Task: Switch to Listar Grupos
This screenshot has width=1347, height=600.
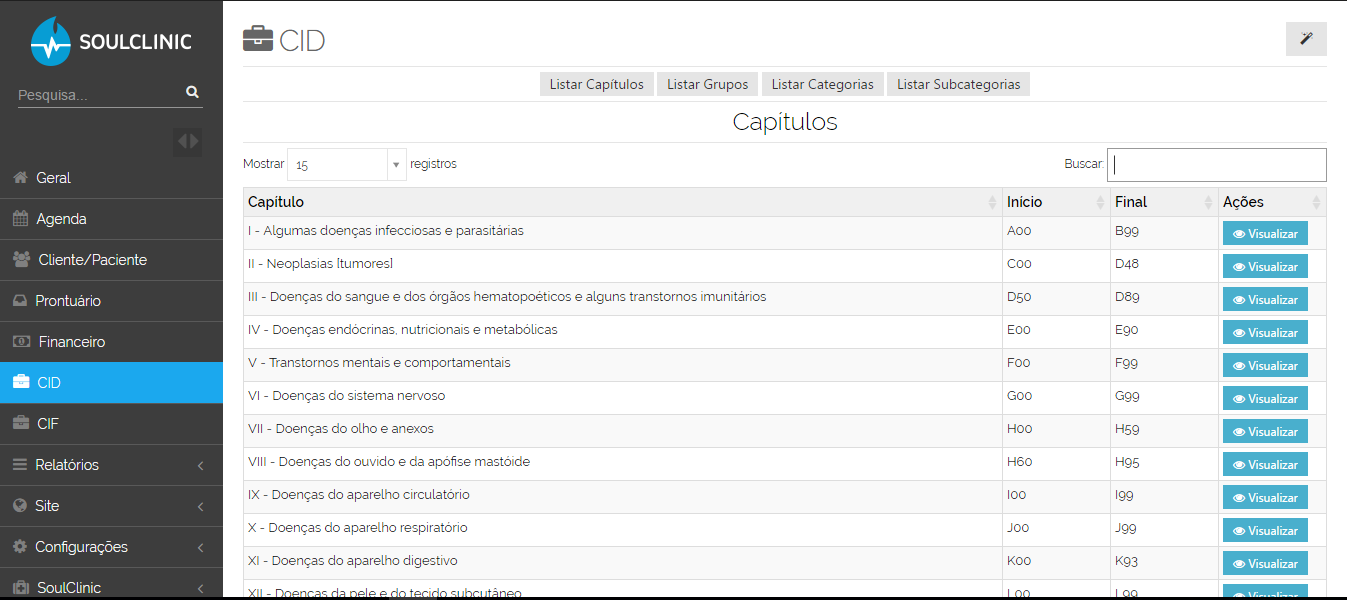Action: coord(707,84)
